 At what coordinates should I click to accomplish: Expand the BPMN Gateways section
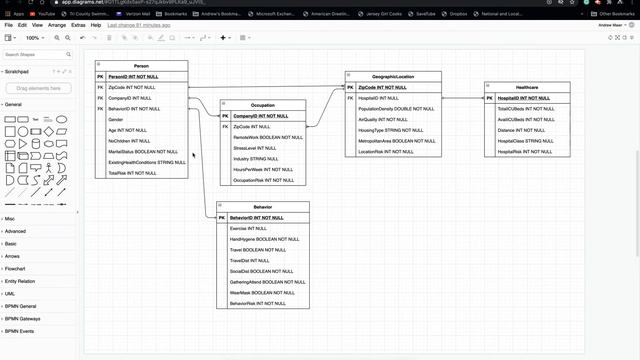click(22, 319)
